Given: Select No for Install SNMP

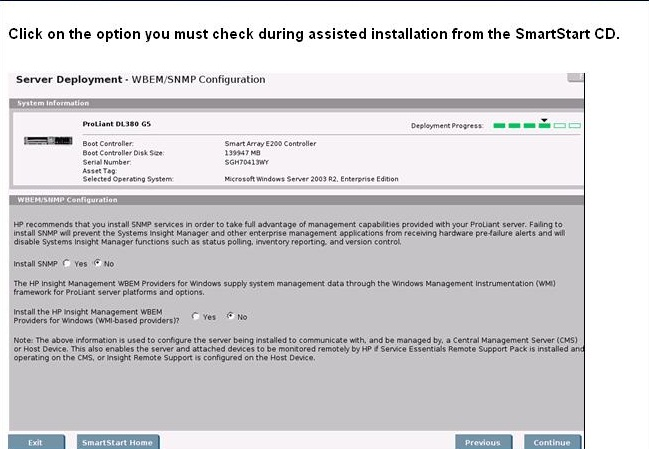Looking at the screenshot, I should (x=98, y=263).
